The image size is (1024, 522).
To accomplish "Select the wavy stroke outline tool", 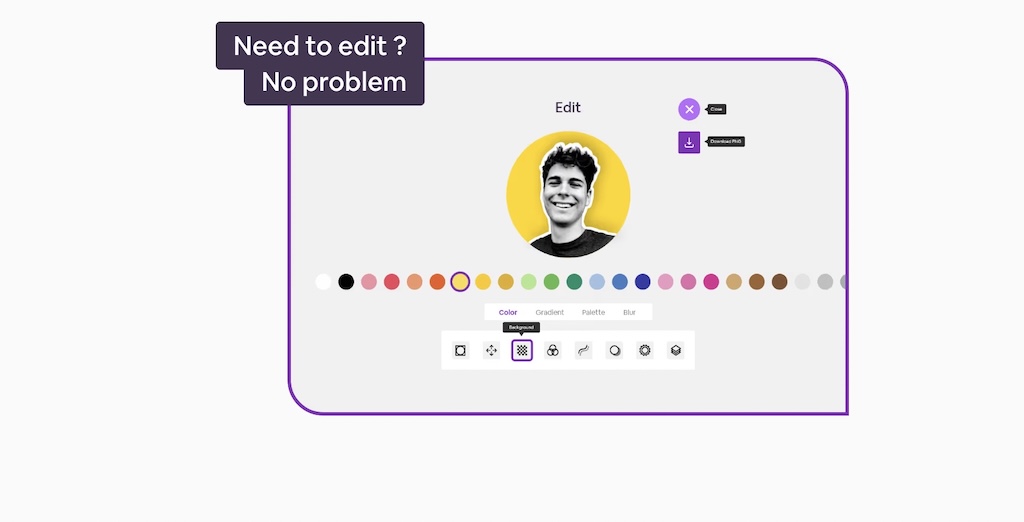I will point(583,351).
